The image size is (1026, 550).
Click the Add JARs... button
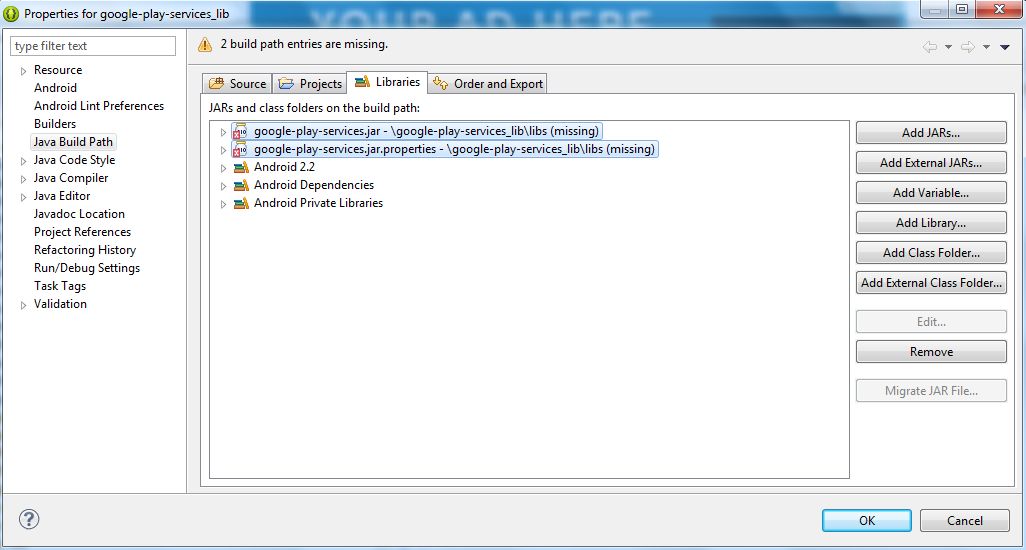tap(931, 133)
